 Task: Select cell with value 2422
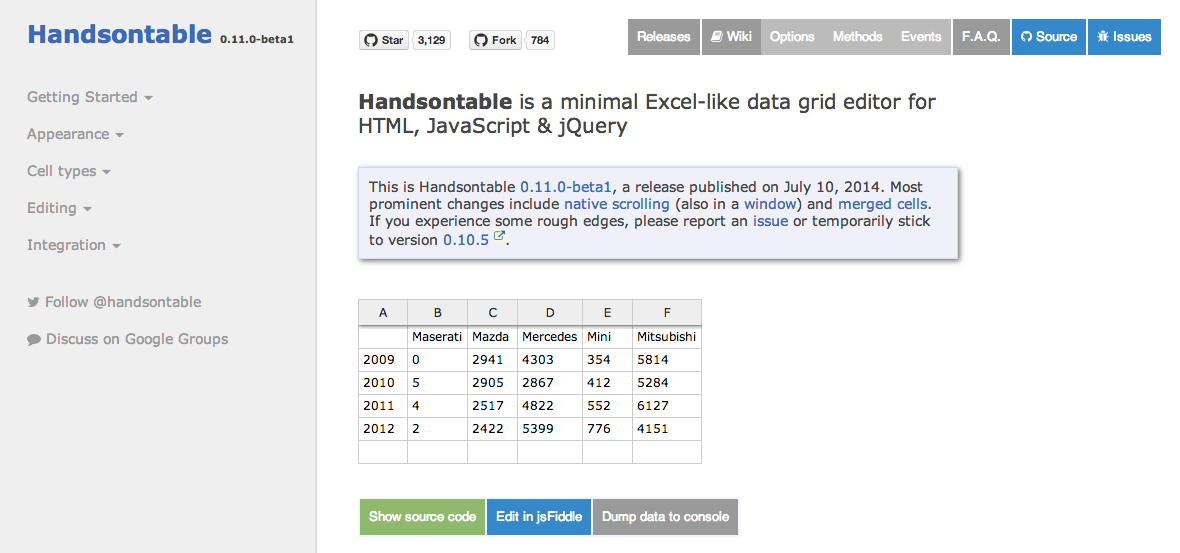(x=493, y=429)
